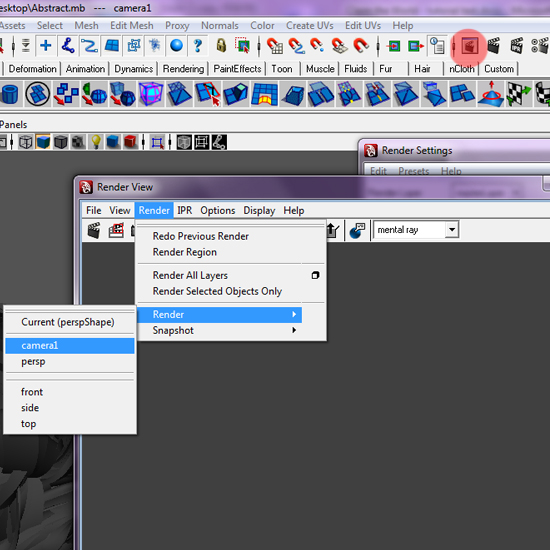Open Options menu in Render View
Viewport: 550px width, 550px height.
coord(217,210)
